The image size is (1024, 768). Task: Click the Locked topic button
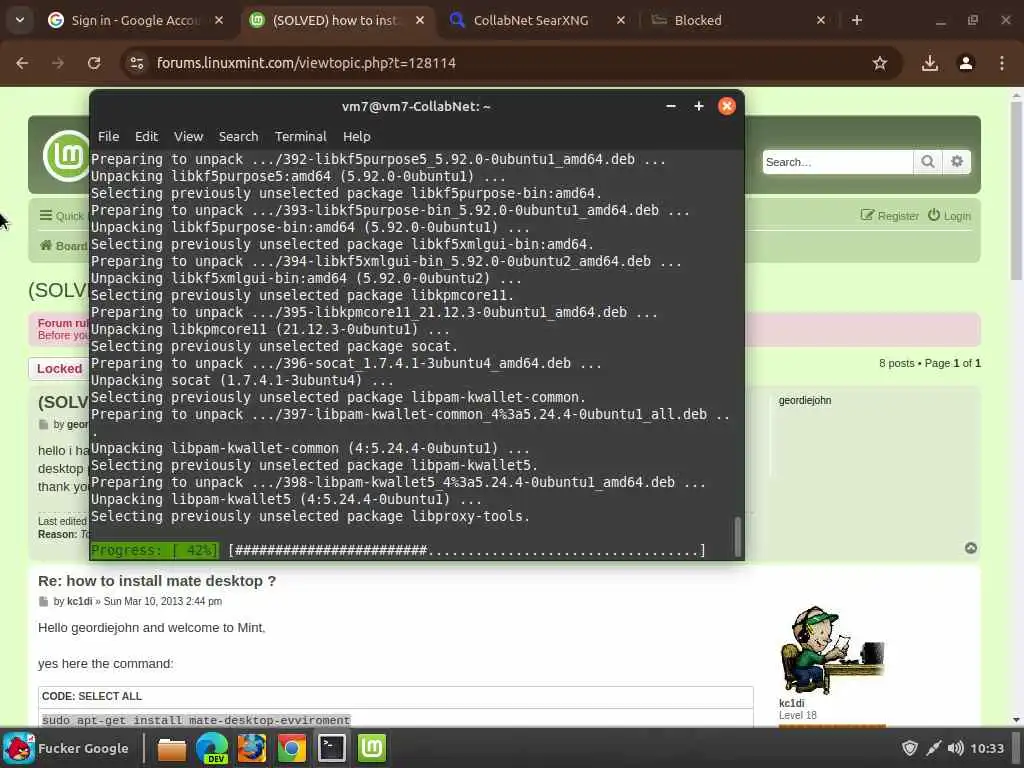point(59,368)
